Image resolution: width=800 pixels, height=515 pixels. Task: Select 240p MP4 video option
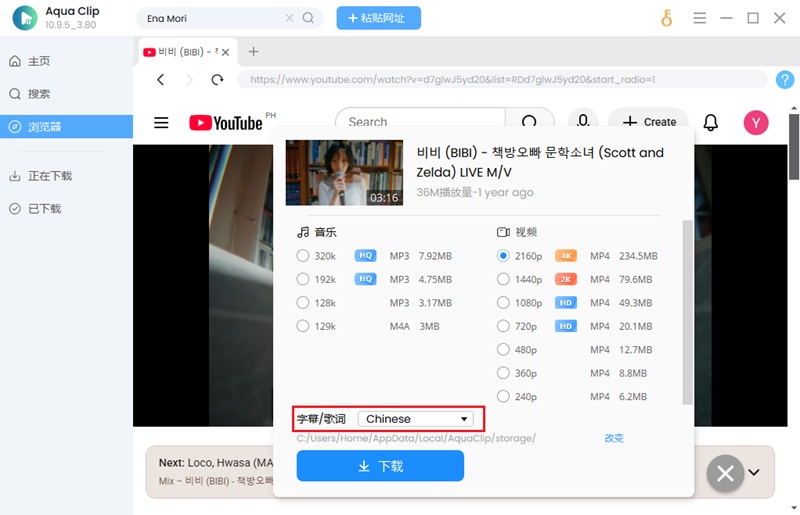click(x=503, y=397)
